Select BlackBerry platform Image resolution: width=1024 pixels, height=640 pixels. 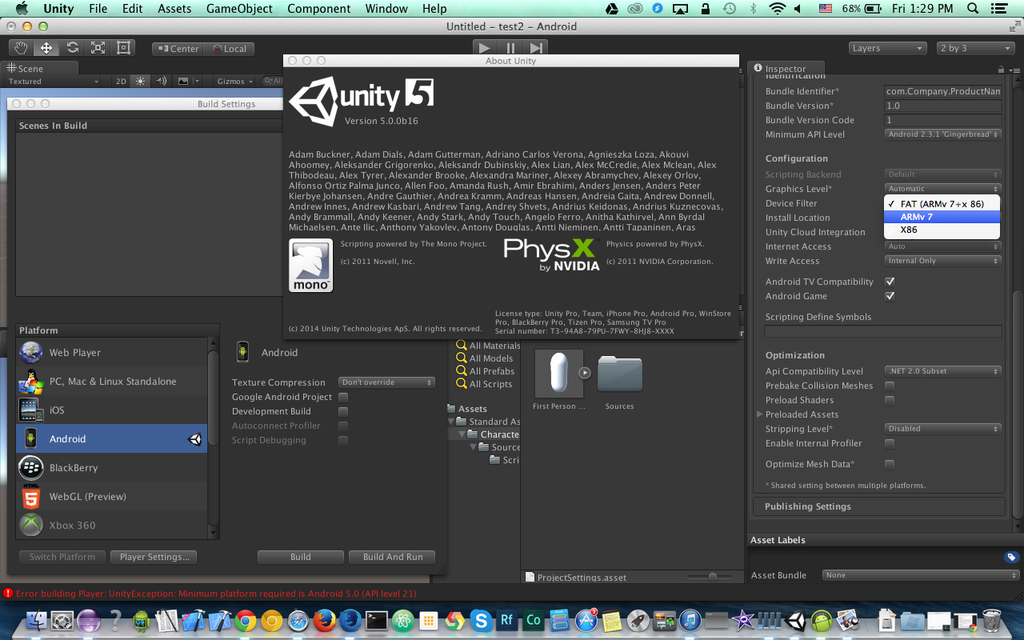click(112, 468)
